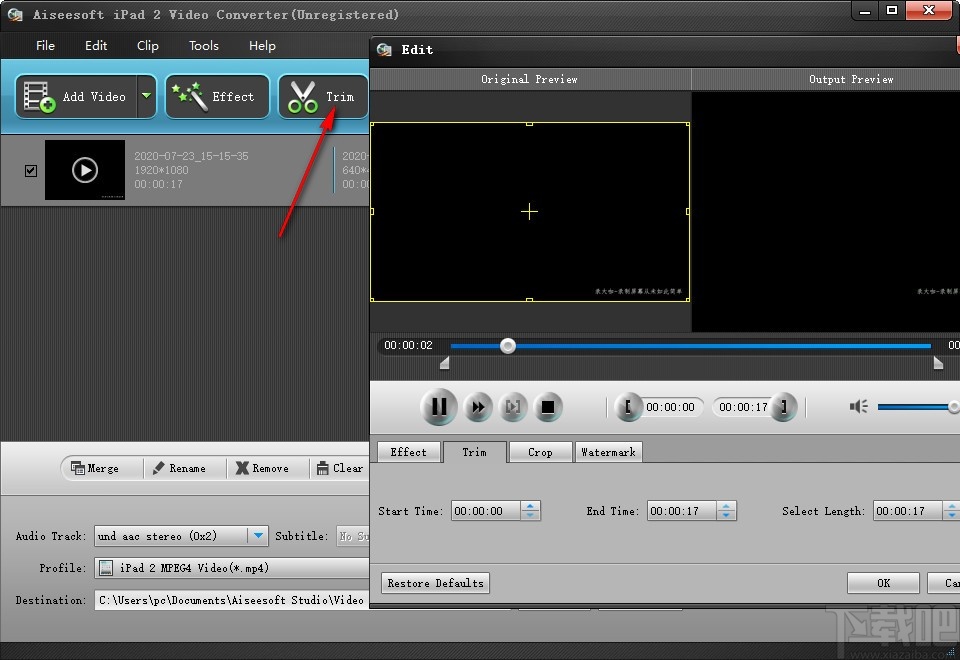Set trim start with left bracket button
Screen dimensions: 960x660
click(628, 407)
